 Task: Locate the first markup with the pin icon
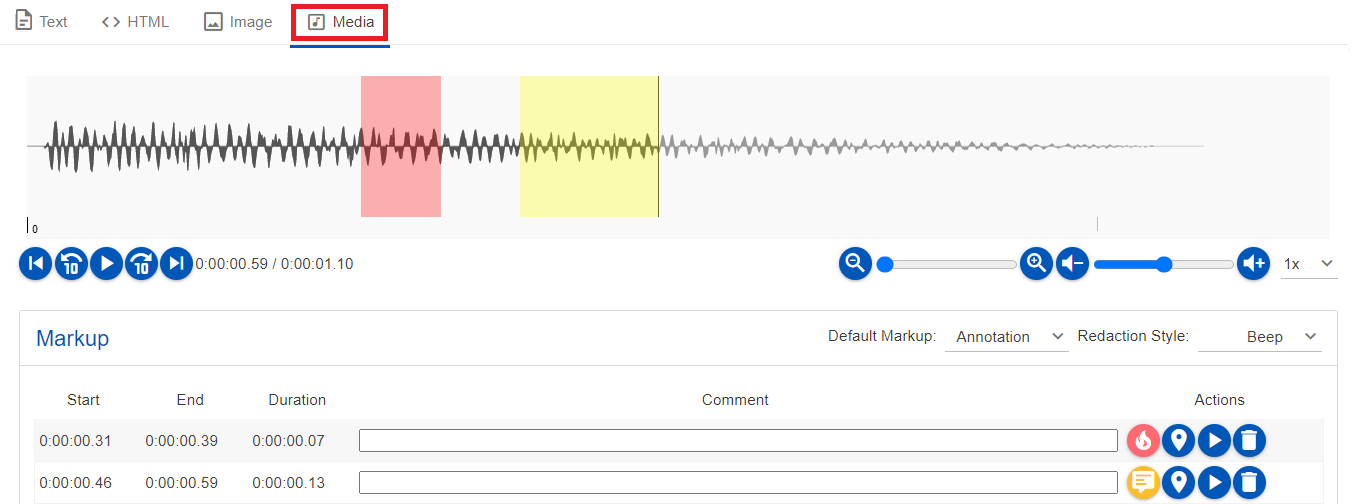pyautogui.click(x=1179, y=440)
